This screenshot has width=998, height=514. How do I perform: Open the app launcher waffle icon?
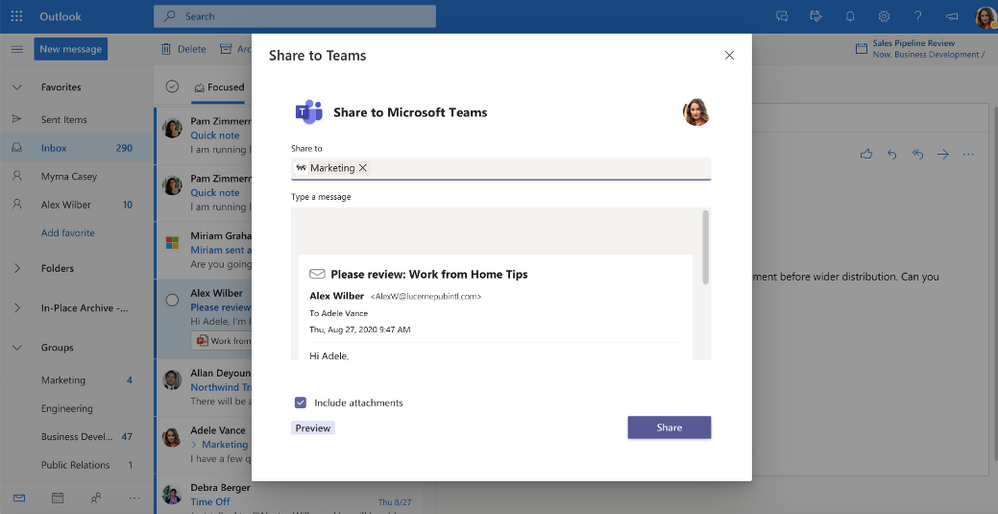(x=16, y=16)
